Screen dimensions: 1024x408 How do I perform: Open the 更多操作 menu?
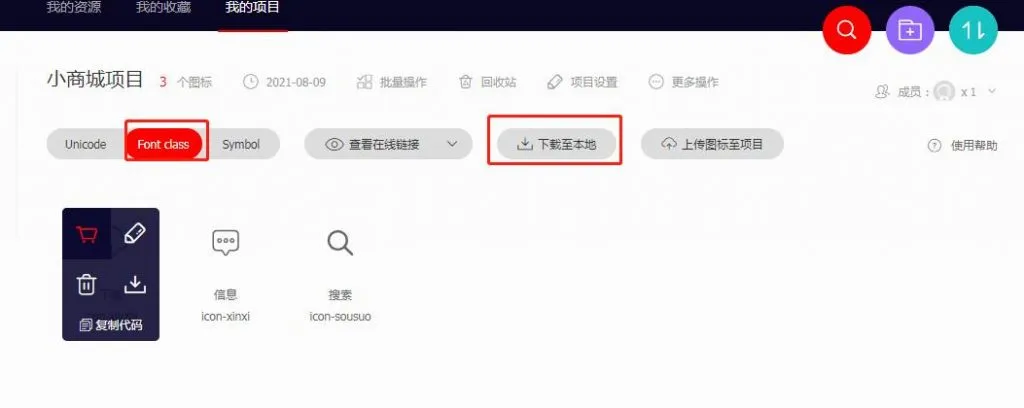pyautogui.click(x=683, y=82)
